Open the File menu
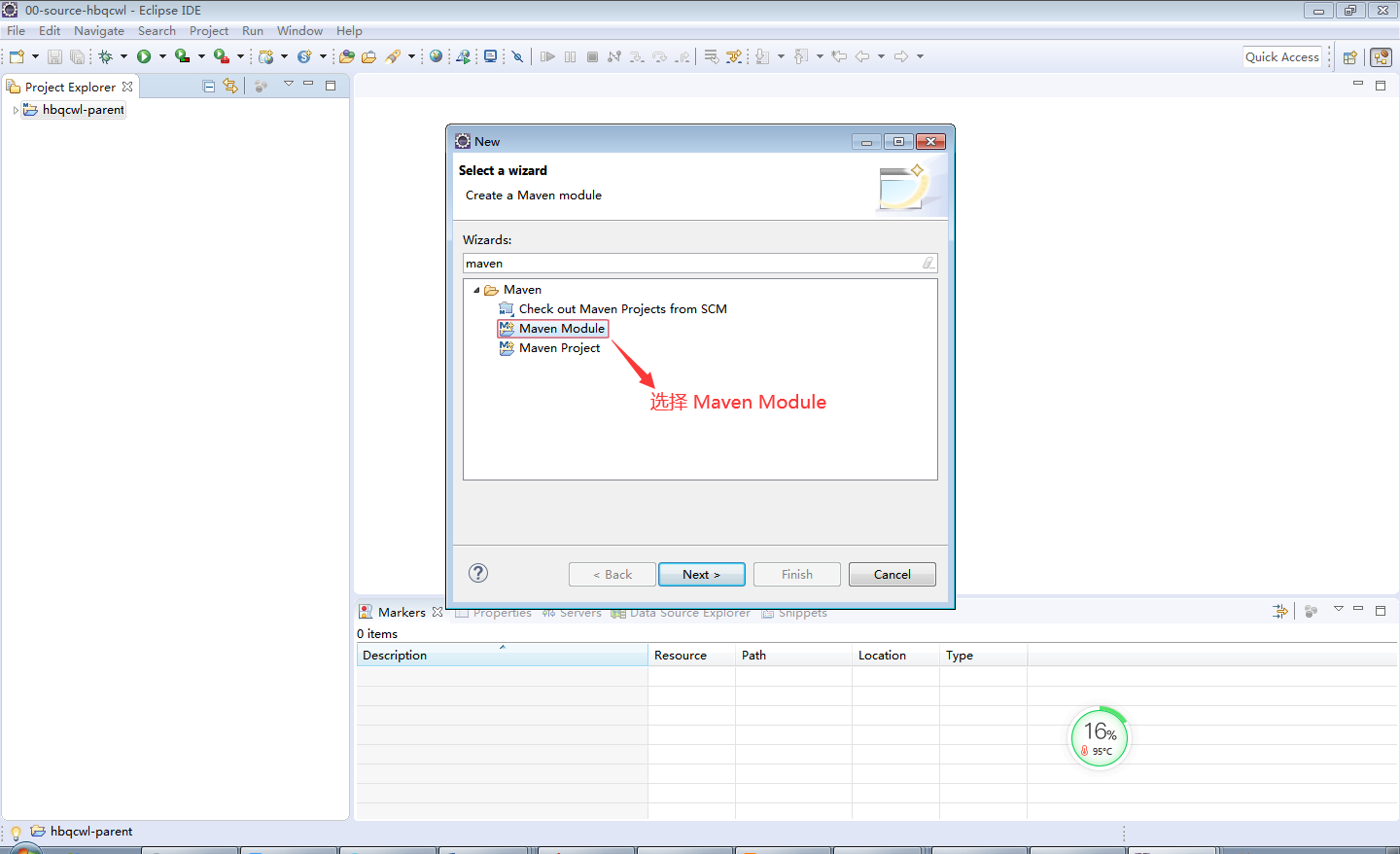Image resolution: width=1400 pixels, height=854 pixels. [x=16, y=31]
